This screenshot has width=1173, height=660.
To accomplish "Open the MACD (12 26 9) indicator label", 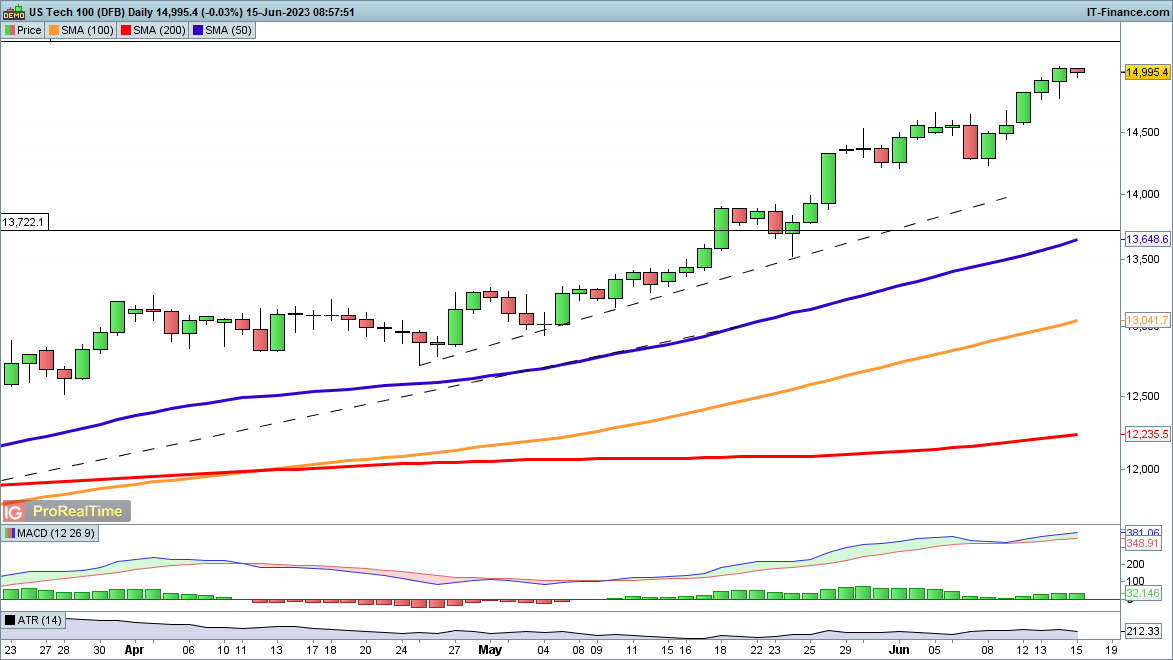I will (x=49, y=534).
